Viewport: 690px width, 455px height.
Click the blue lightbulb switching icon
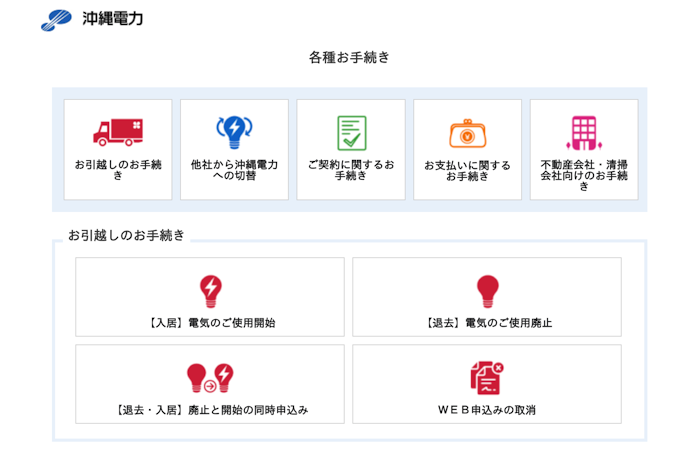click(x=235, y=132)
